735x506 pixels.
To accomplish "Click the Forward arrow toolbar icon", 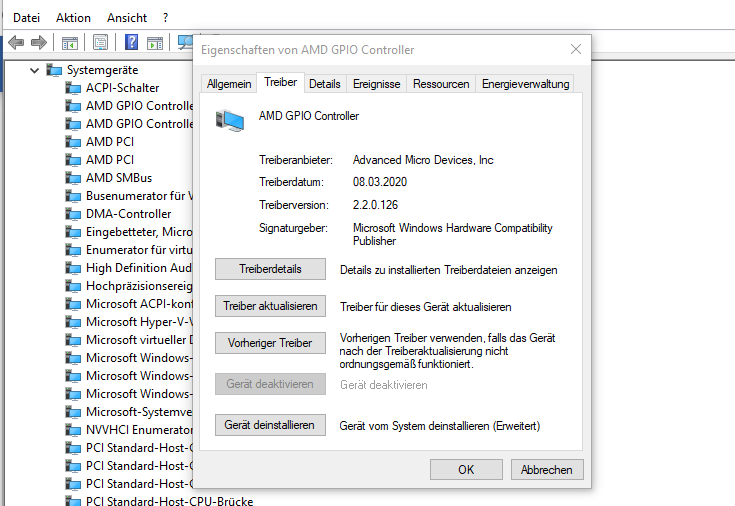I will click(38, 43).
